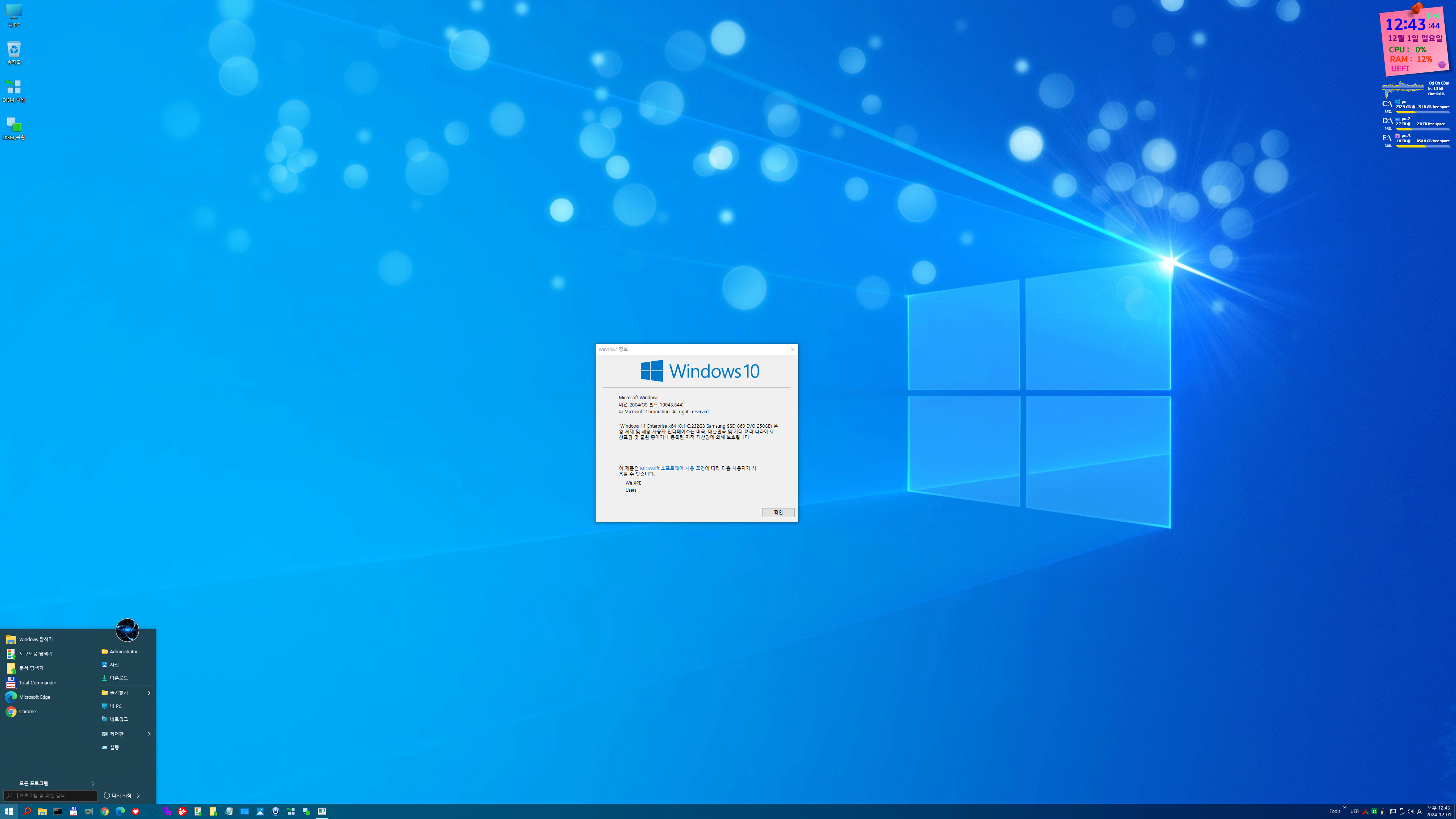Click the red reader icon on taskbar
Screen dimensions: 1456x819
tap(182, 811)
